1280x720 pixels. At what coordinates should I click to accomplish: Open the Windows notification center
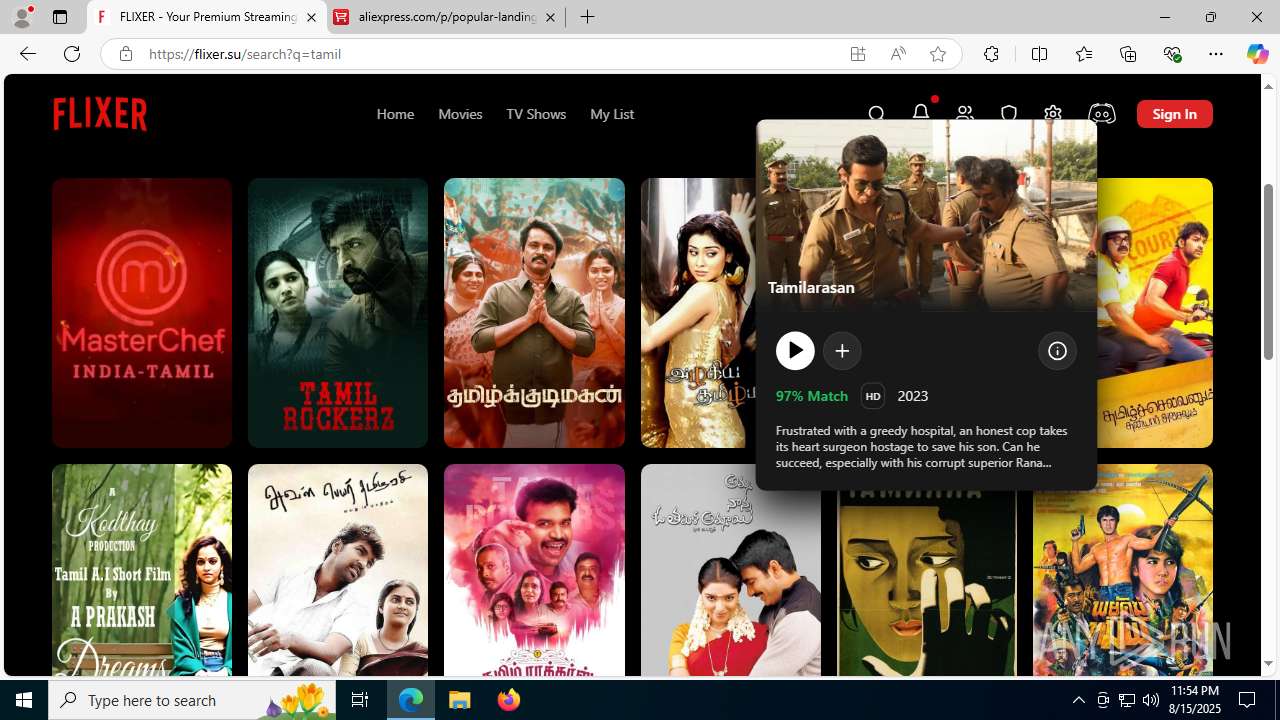(1248, 700)
